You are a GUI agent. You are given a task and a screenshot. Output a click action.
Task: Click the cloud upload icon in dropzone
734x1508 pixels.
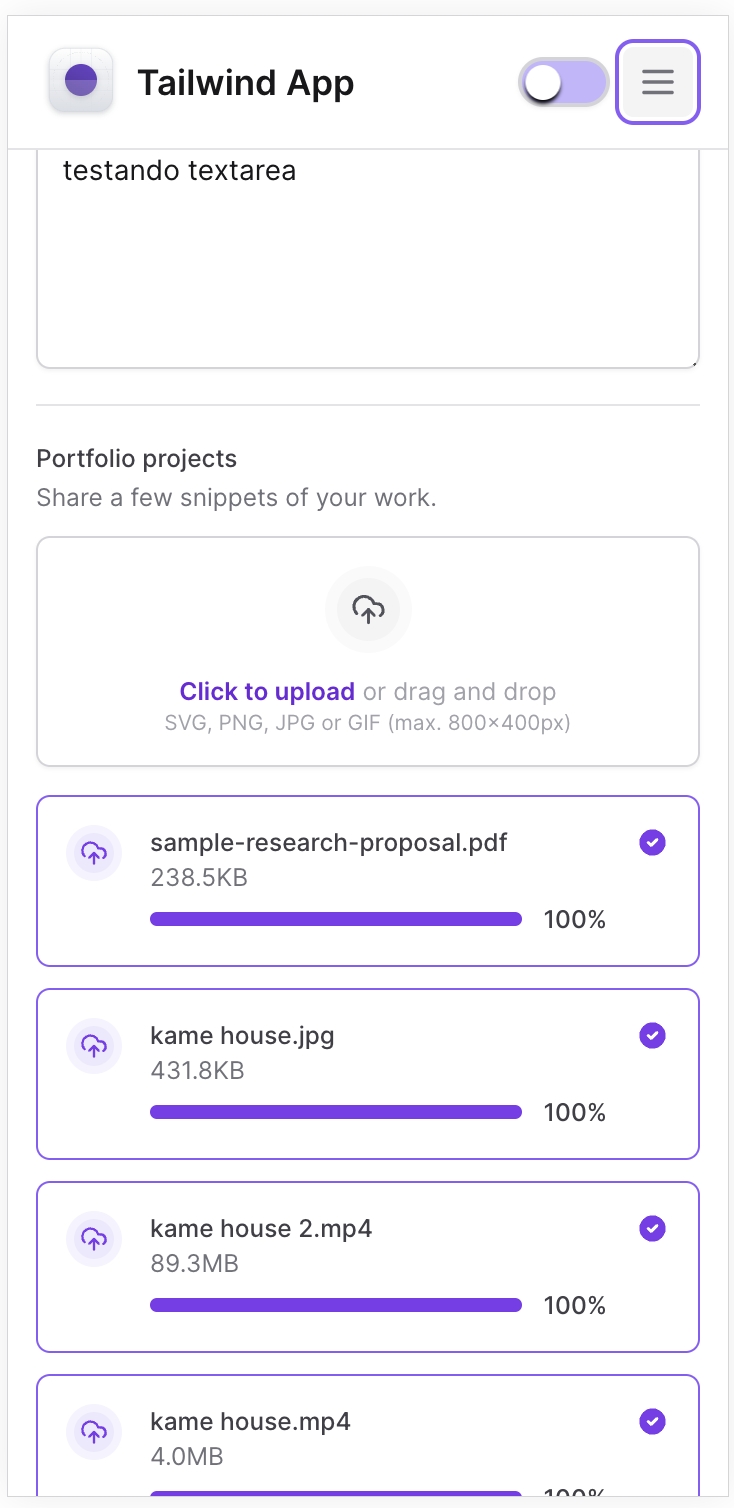368,609
